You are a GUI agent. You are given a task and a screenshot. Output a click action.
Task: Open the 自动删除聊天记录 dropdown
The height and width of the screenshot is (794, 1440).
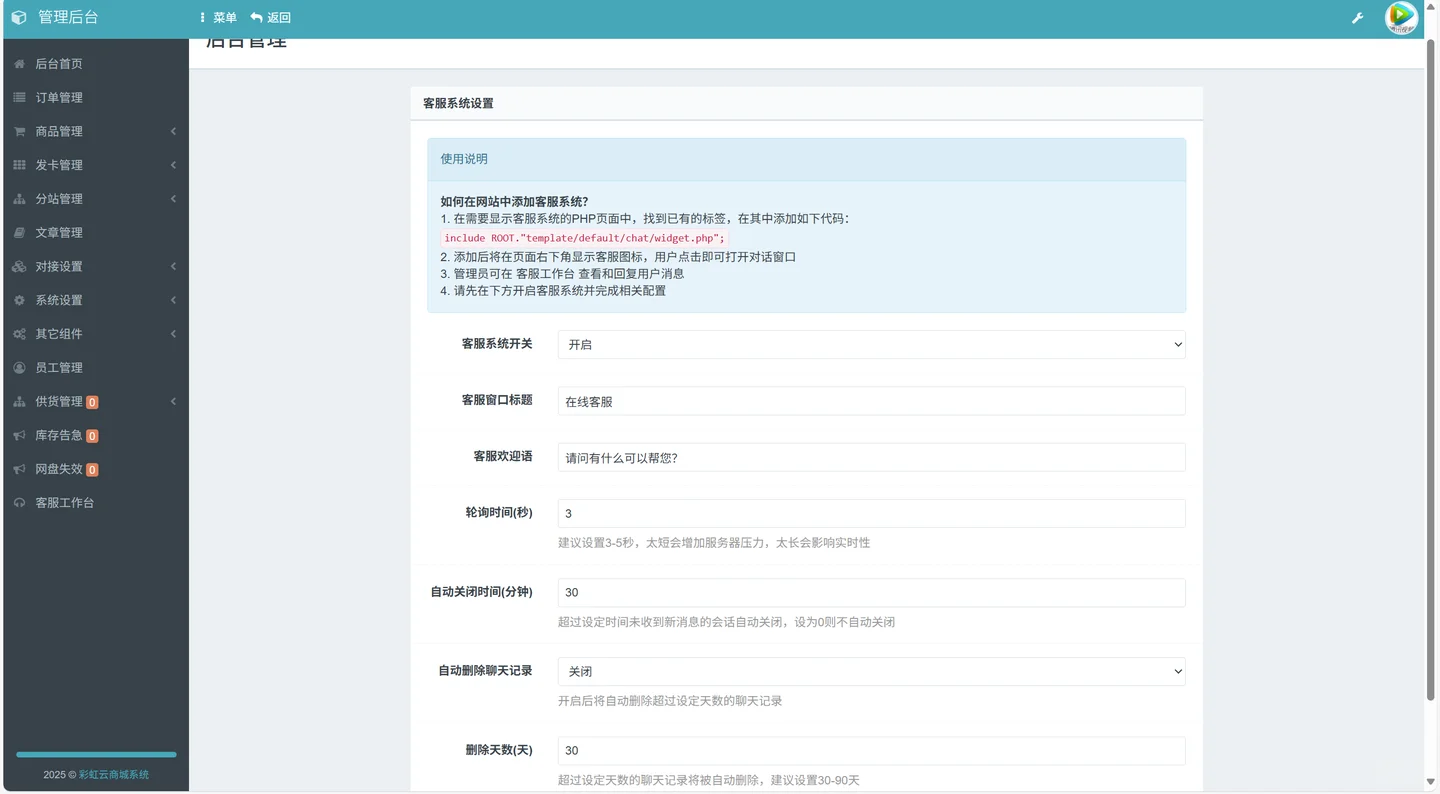(x=870, y=671)
